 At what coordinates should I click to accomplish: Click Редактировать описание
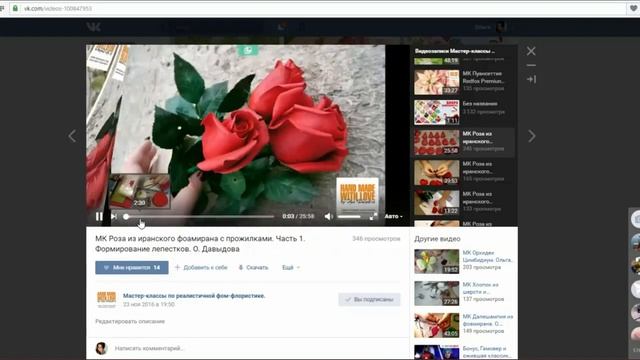click(x=130, y=321)
